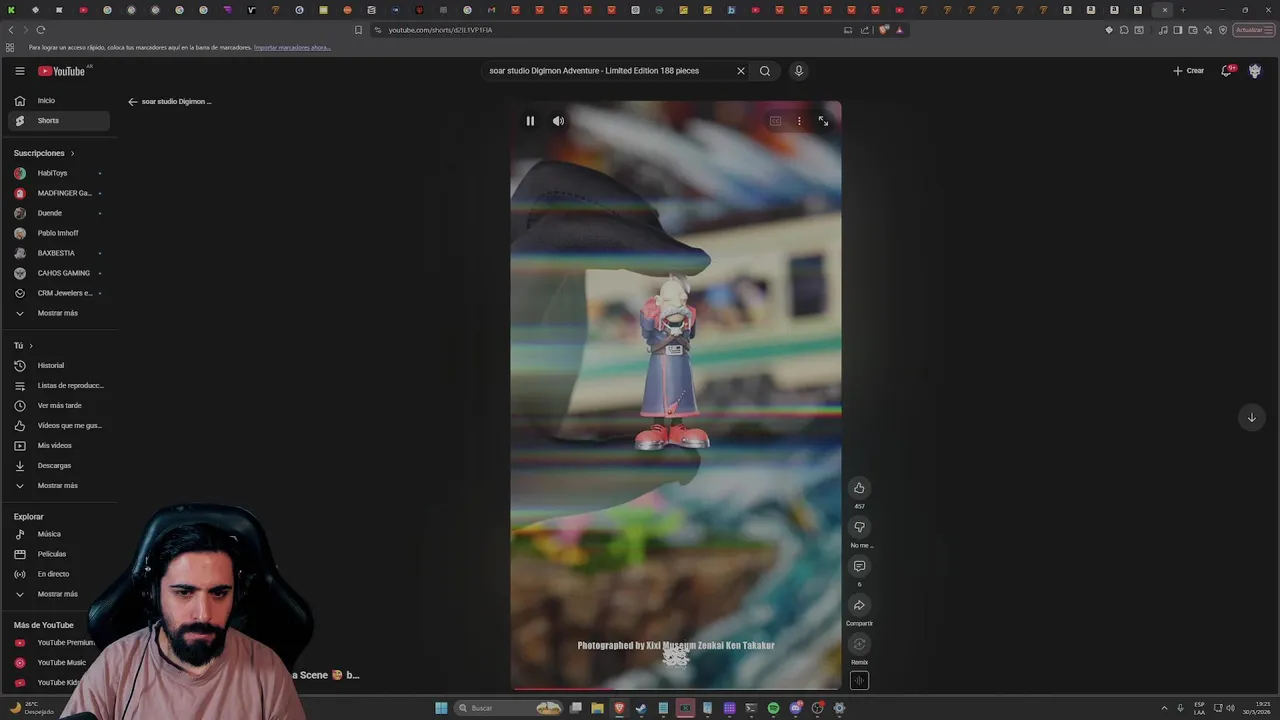The height and width of the screenshot is (720, 1280).
Task: Open Spotify from the taskbar
Action: [x=773, y=708]
